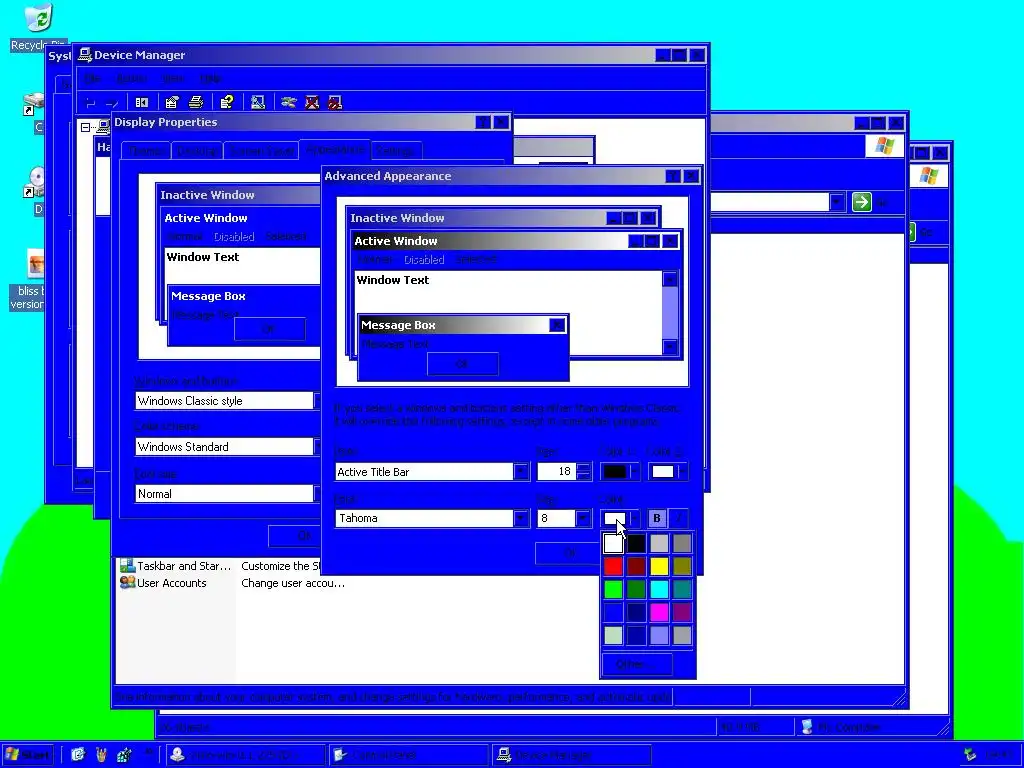Click the help question mark in Advanced Appearance title
Viewport: 1024px width, 768px height.
point(673,176)
